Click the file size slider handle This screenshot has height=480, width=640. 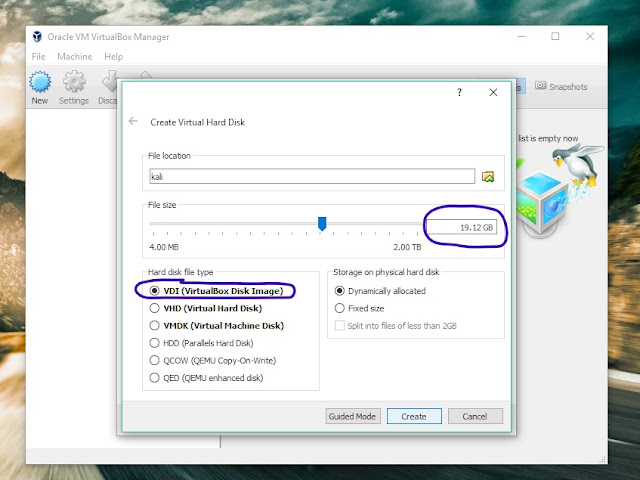322,224
